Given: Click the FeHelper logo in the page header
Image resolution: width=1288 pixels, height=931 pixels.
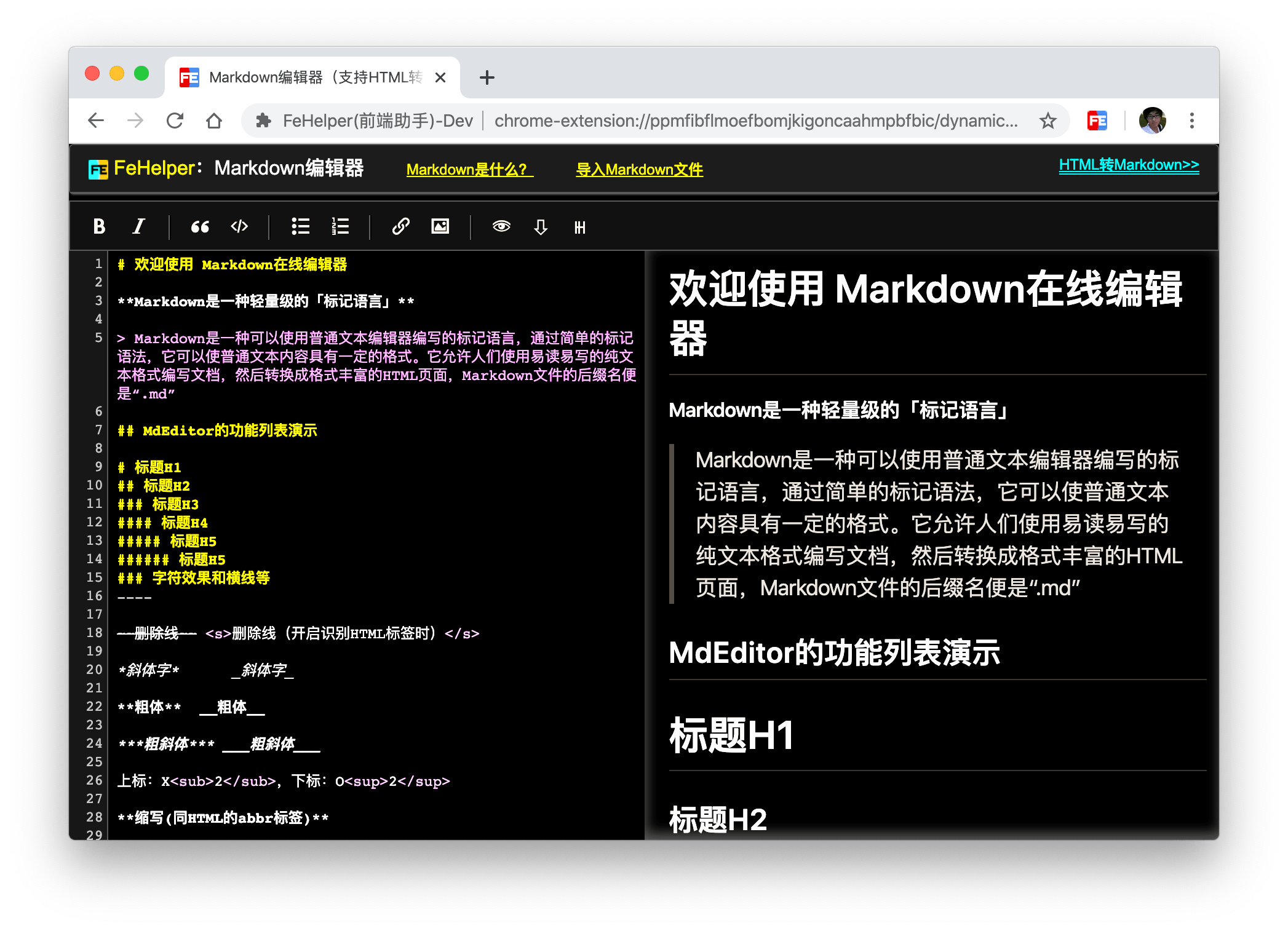Looking at the screenshot, I should click(98, 169).
